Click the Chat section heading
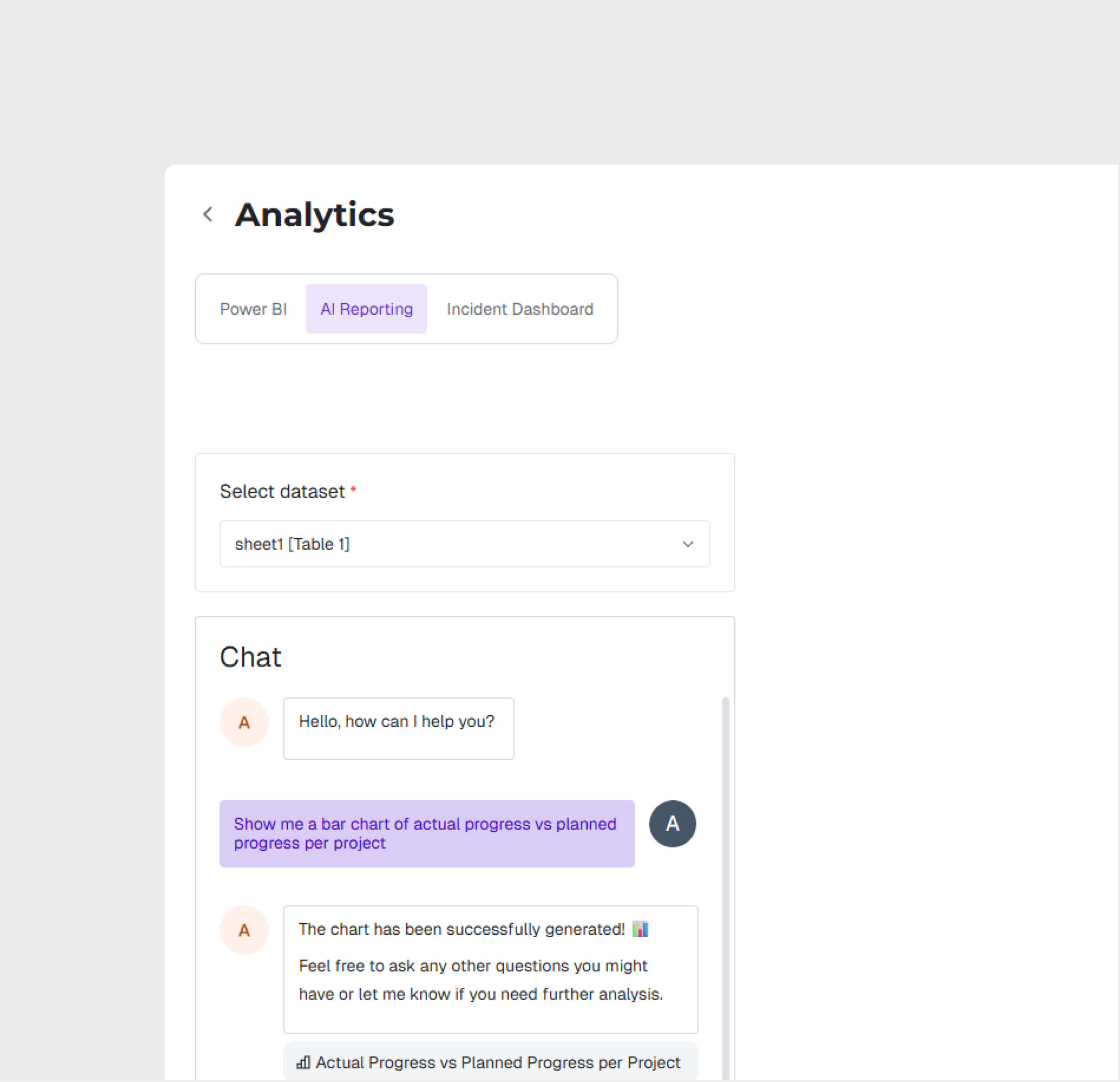Viewport: 1120px width, 1082px height. [x=250, y=656]
